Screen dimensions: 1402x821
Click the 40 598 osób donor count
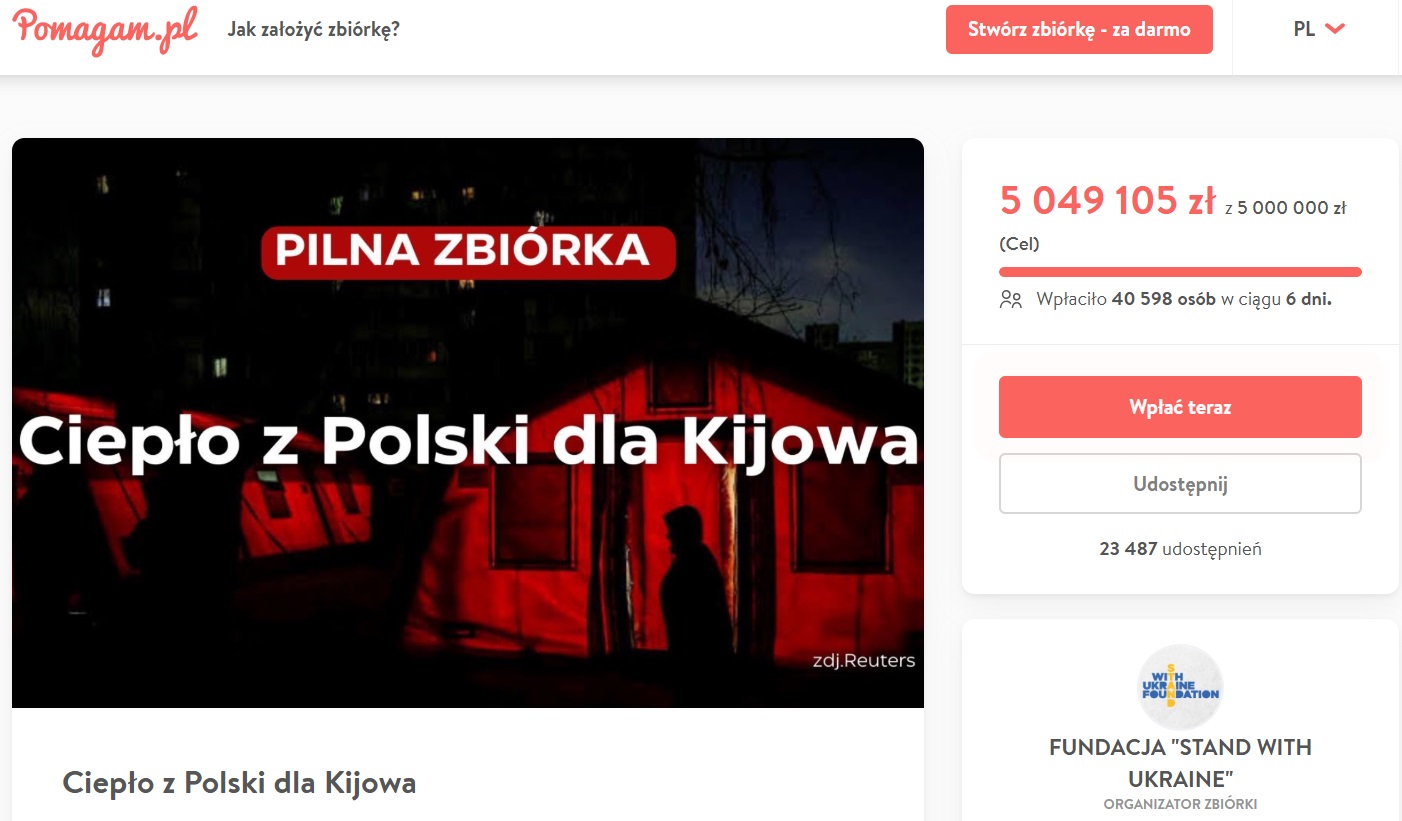[1164, 299]
